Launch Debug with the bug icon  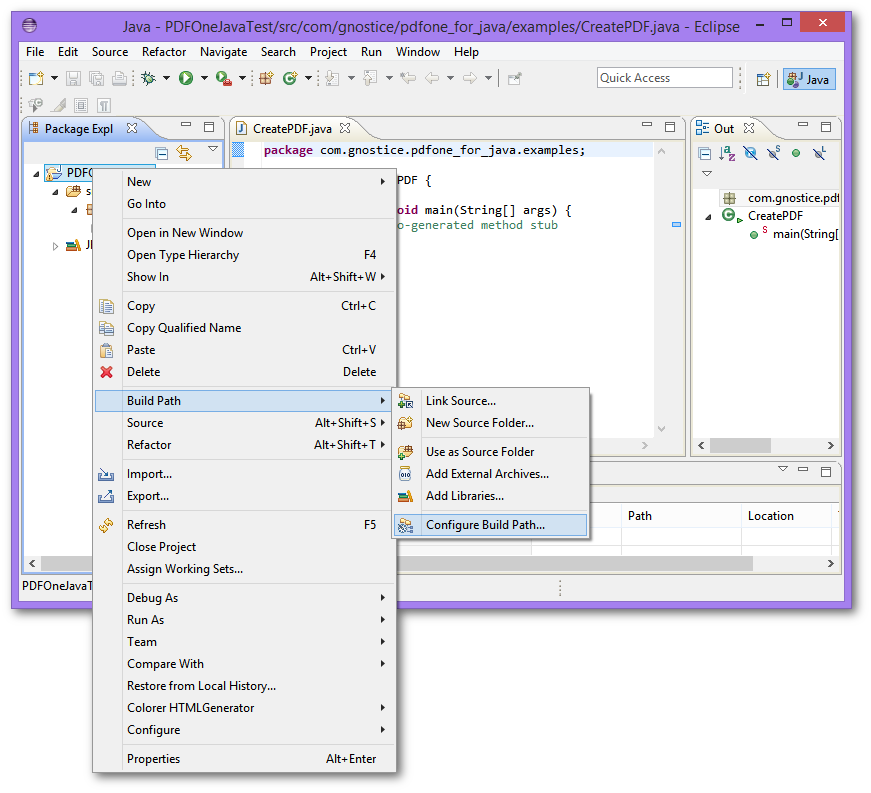click(x=148, y=78)
